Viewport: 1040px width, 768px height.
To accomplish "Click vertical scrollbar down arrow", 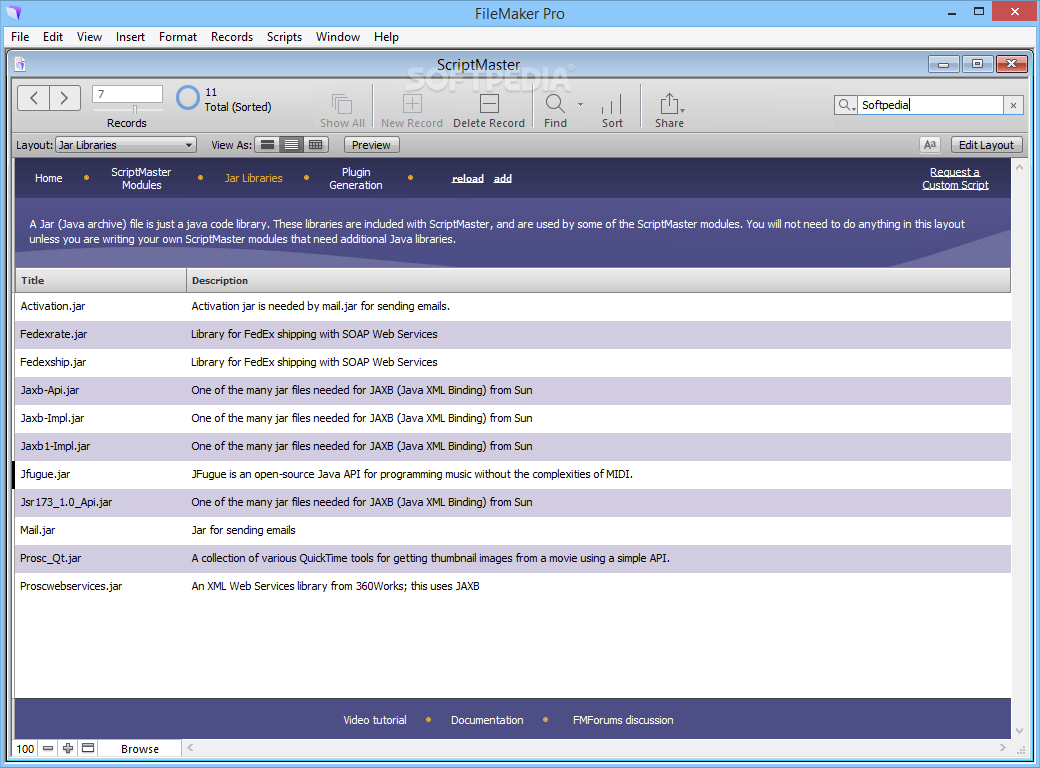I will pyautogui.click(x=1019, y=731).
